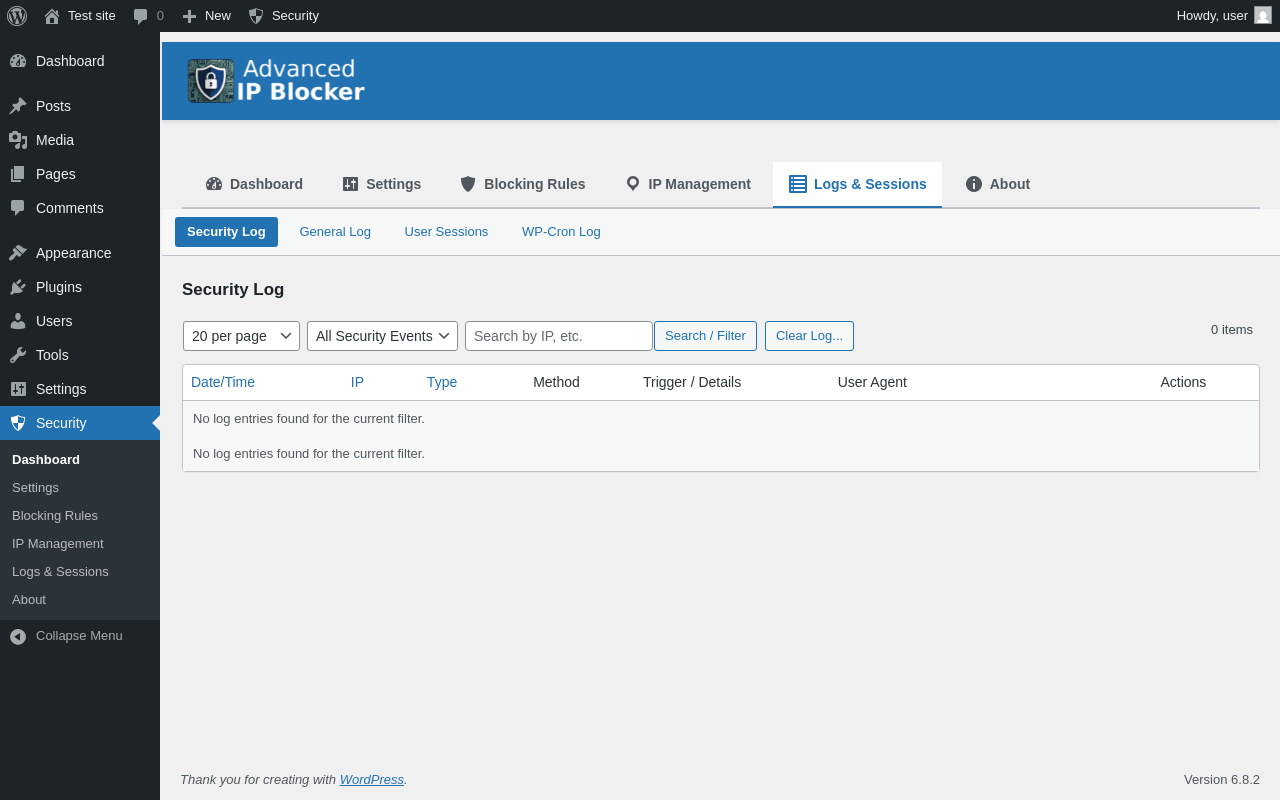Click the Tools wrench icon

coord(18,355)
